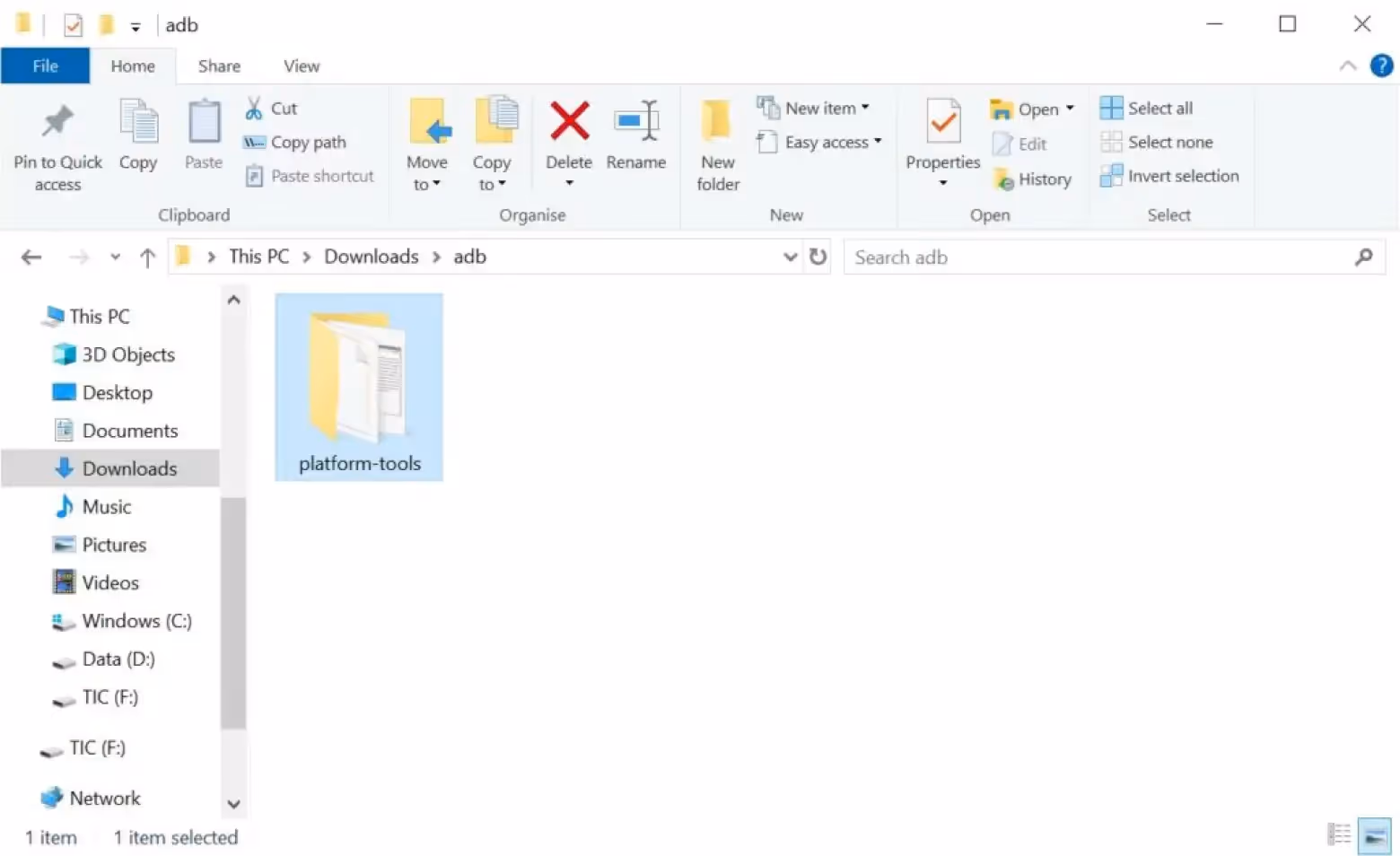Refresh the adb folder view
The width and height of the screenshot is (1400, 856).
817,257
